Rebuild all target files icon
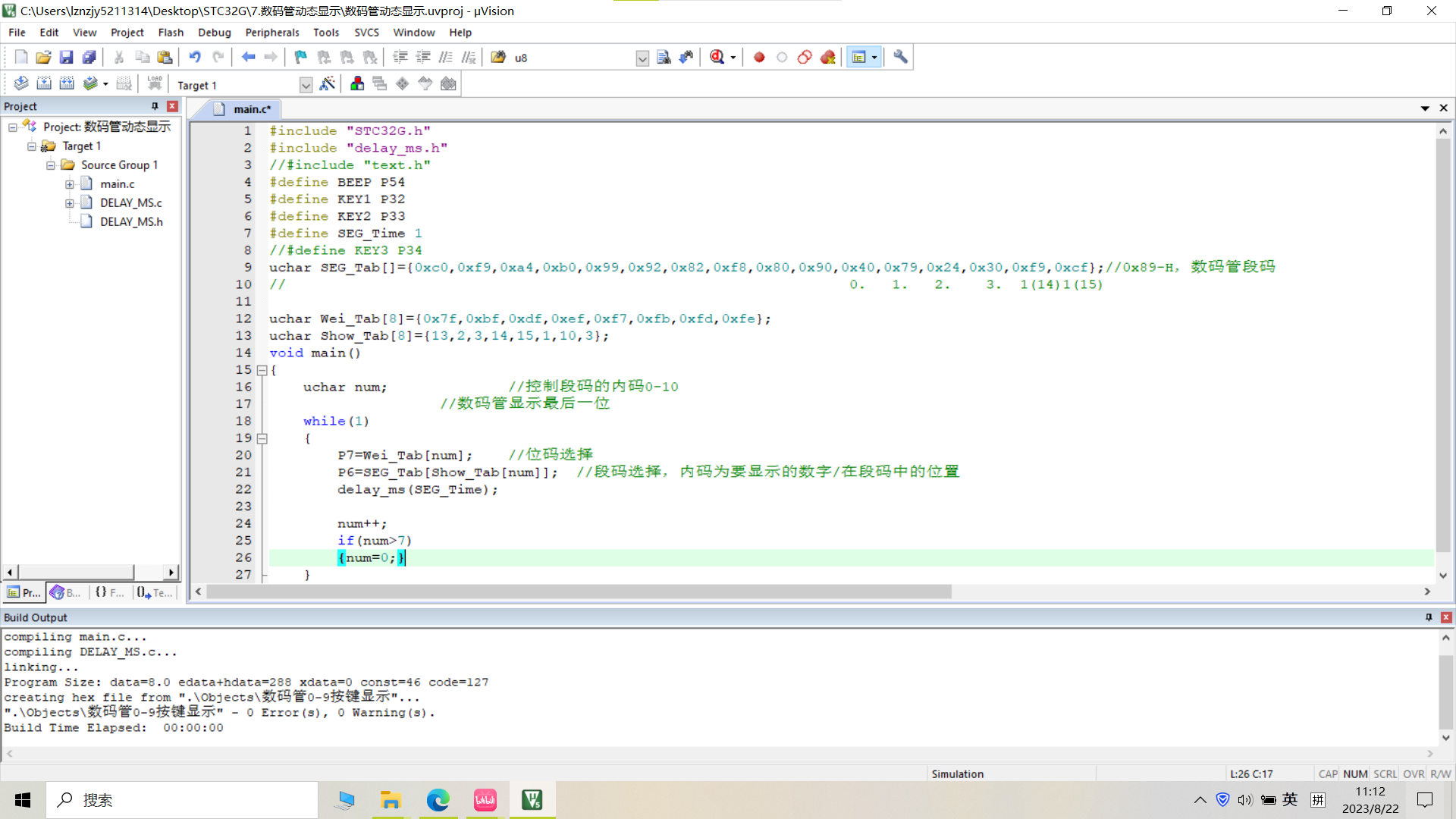 click(x=67, y=83)
